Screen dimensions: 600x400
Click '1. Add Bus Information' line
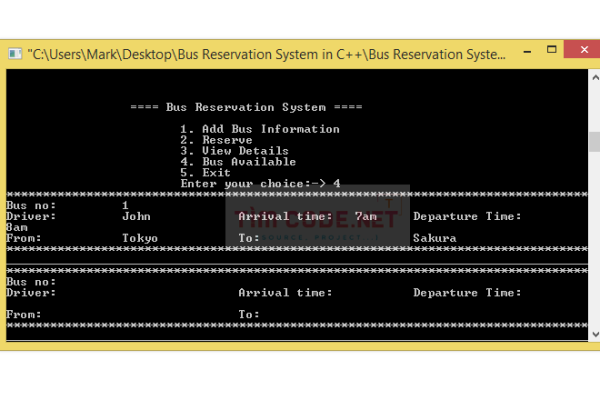(x=260, y=129)
